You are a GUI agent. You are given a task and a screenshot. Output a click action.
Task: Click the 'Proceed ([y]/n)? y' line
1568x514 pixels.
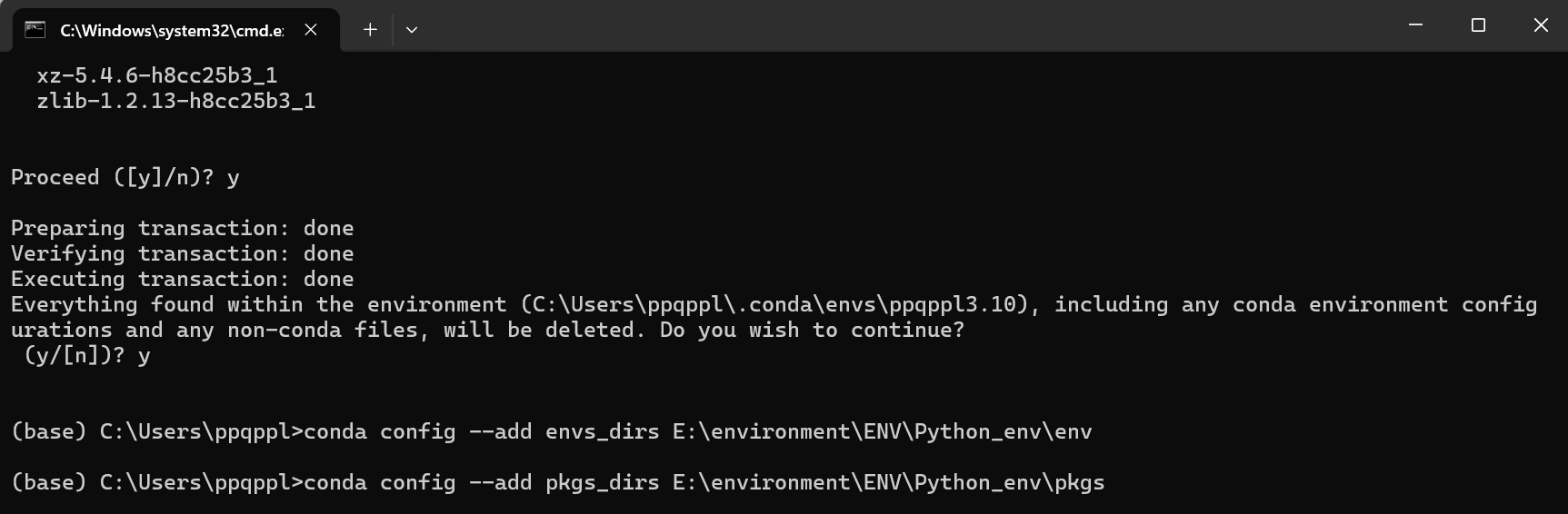[x=125, y=177]
